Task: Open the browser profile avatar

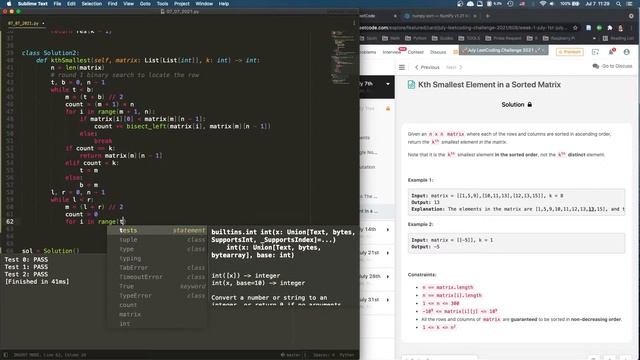Action: pyautogui.click(x=620, y=28)
